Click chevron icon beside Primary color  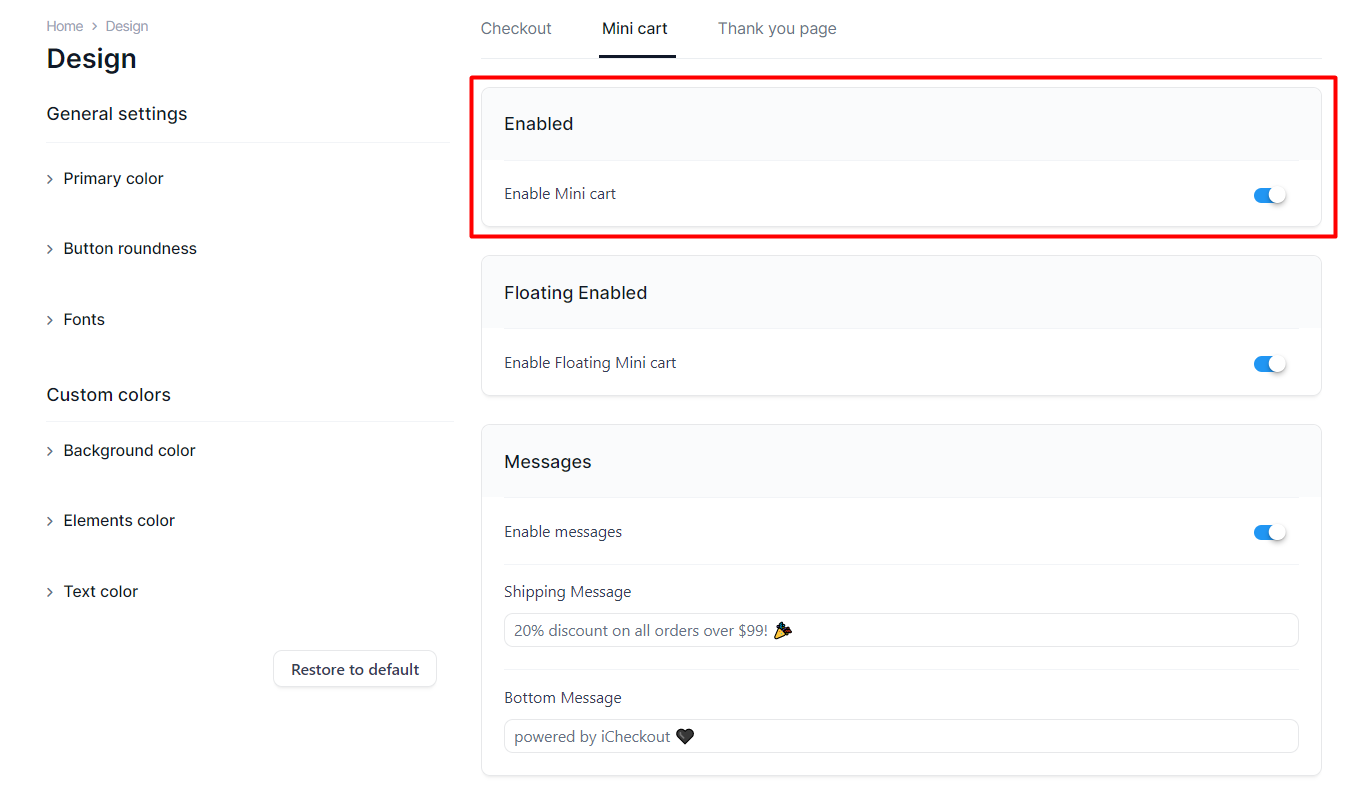coord(50,179)
